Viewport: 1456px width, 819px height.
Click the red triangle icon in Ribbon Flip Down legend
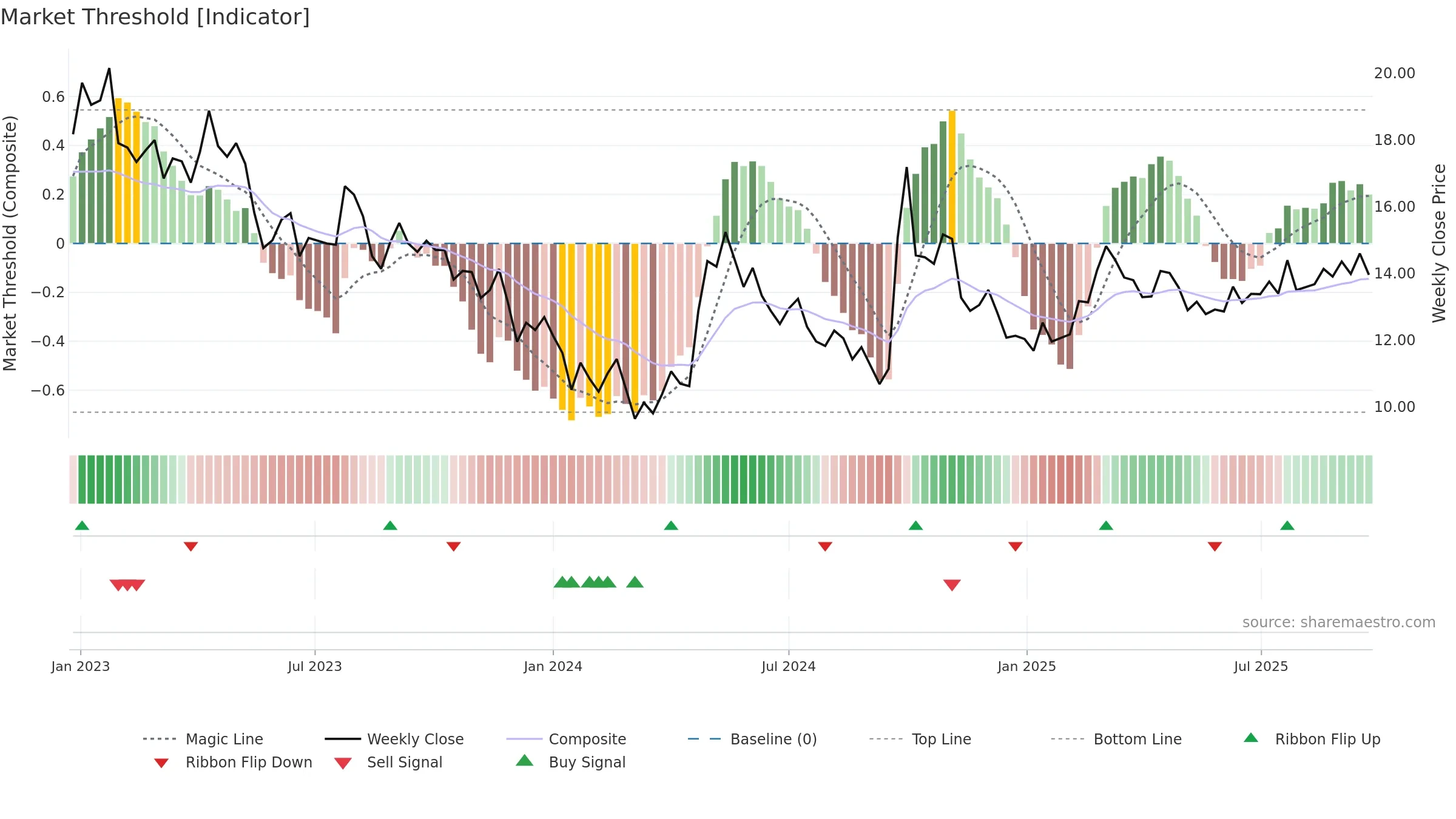point(161,763)
